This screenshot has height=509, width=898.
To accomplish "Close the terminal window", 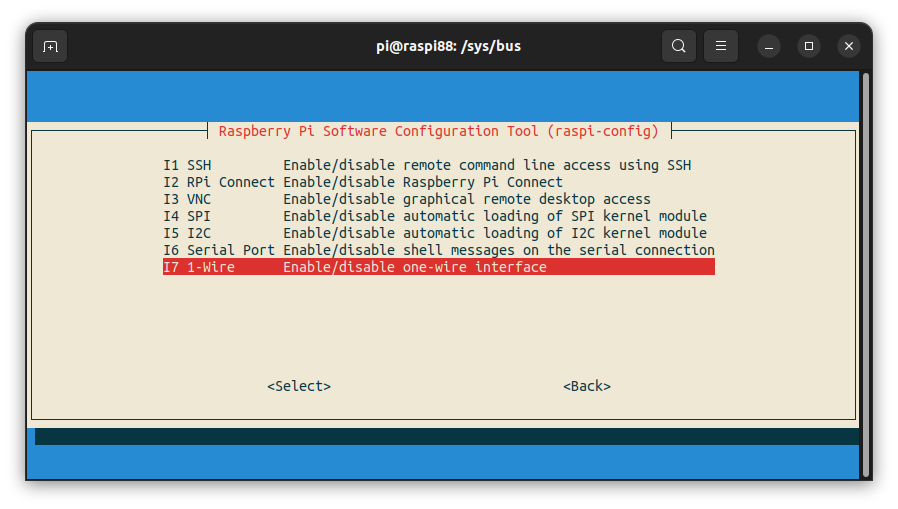I will (x=849, y=46).
